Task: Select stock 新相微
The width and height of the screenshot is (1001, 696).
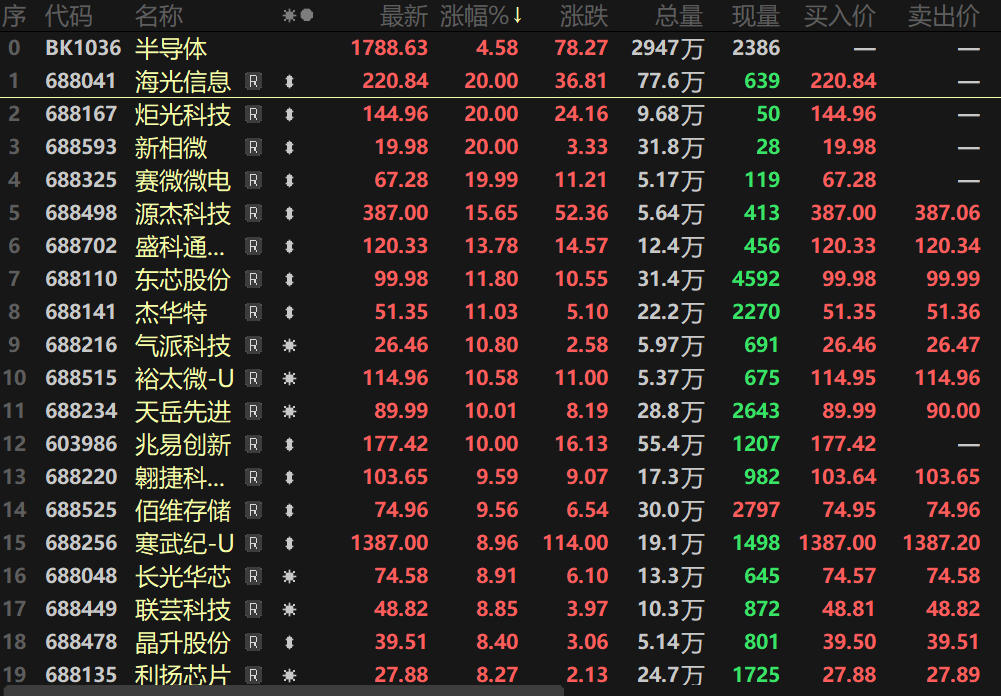Action: click(x=171, y=148)
